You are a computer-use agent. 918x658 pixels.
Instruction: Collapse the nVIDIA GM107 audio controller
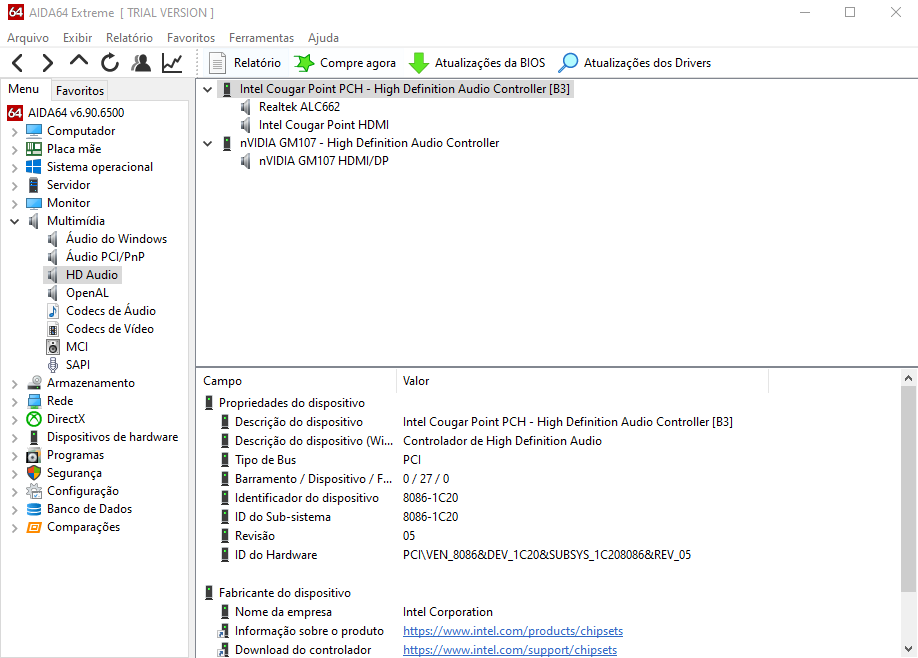[207, 143]
